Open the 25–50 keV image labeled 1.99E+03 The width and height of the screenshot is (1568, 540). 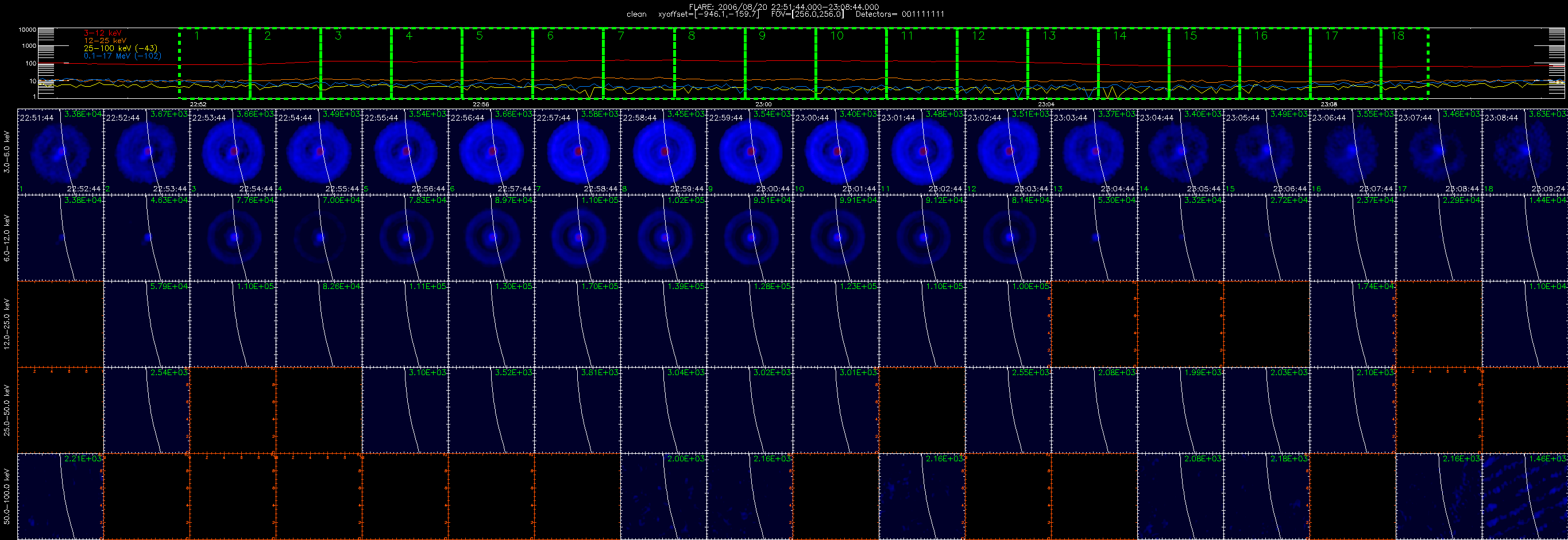click(1180, 410)
